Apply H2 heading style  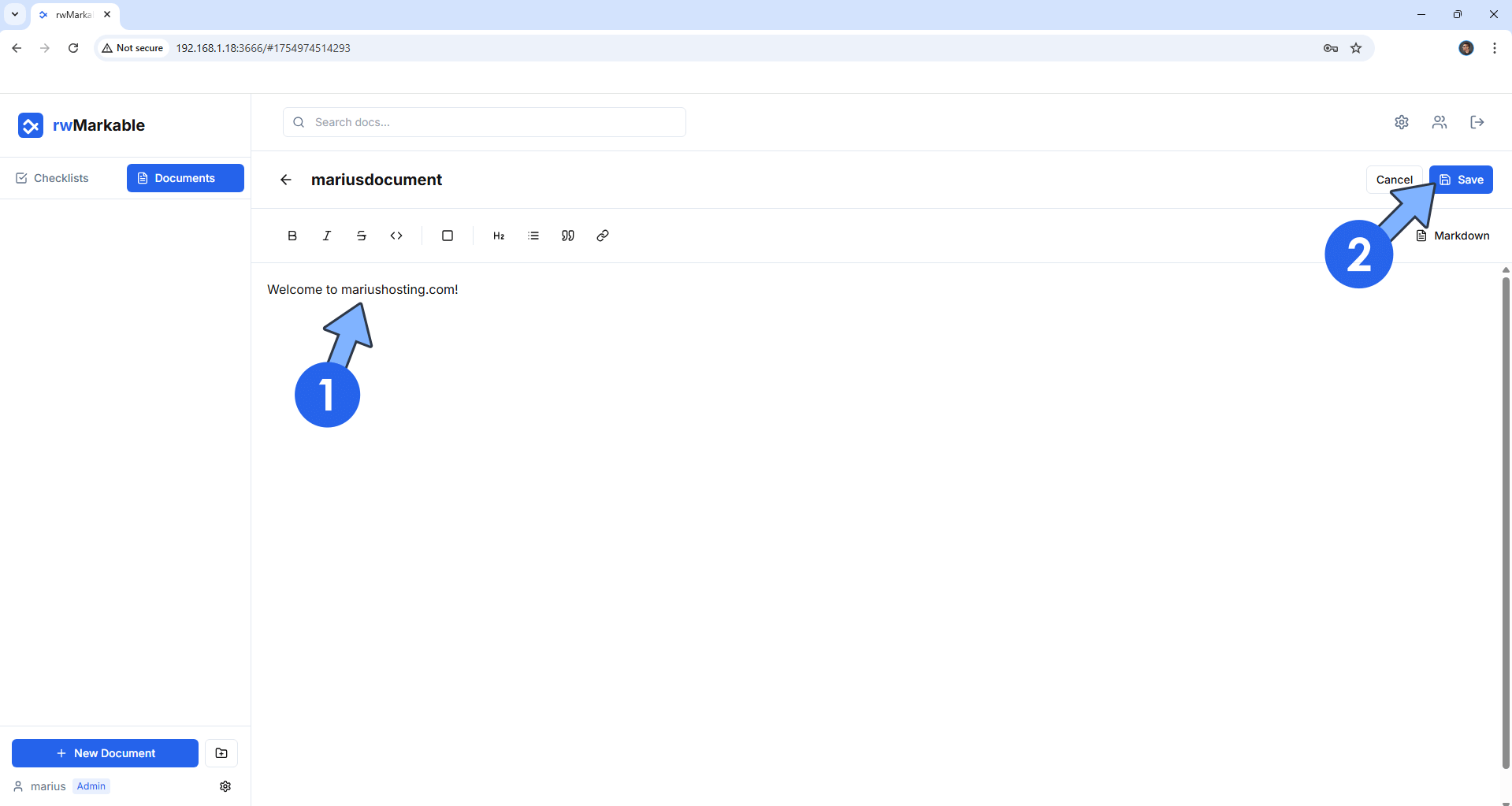click(499, 236)
